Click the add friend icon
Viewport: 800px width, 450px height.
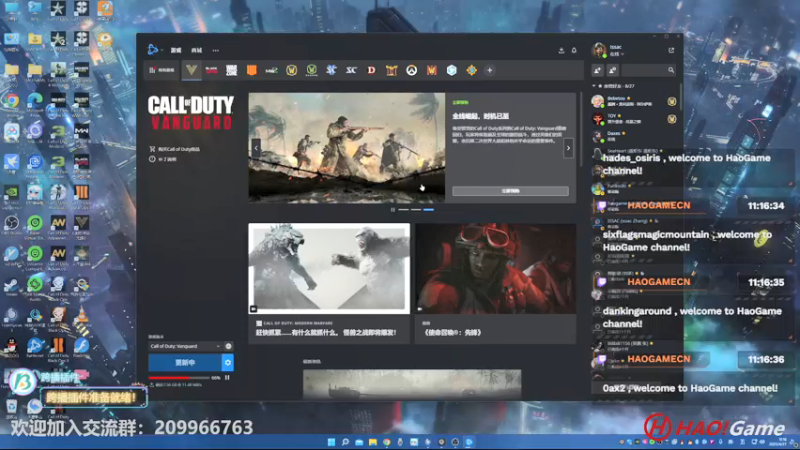pos(597,70)
